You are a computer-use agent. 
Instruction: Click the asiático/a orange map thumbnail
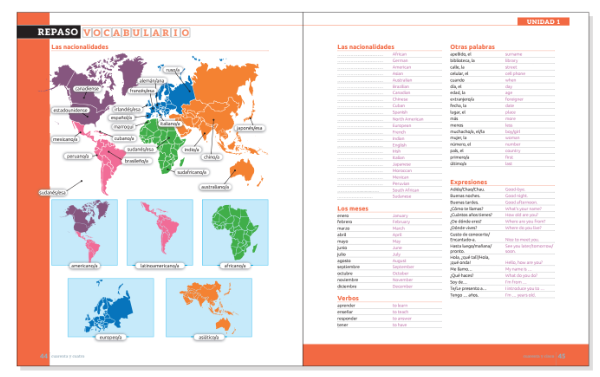click(209, 308)
